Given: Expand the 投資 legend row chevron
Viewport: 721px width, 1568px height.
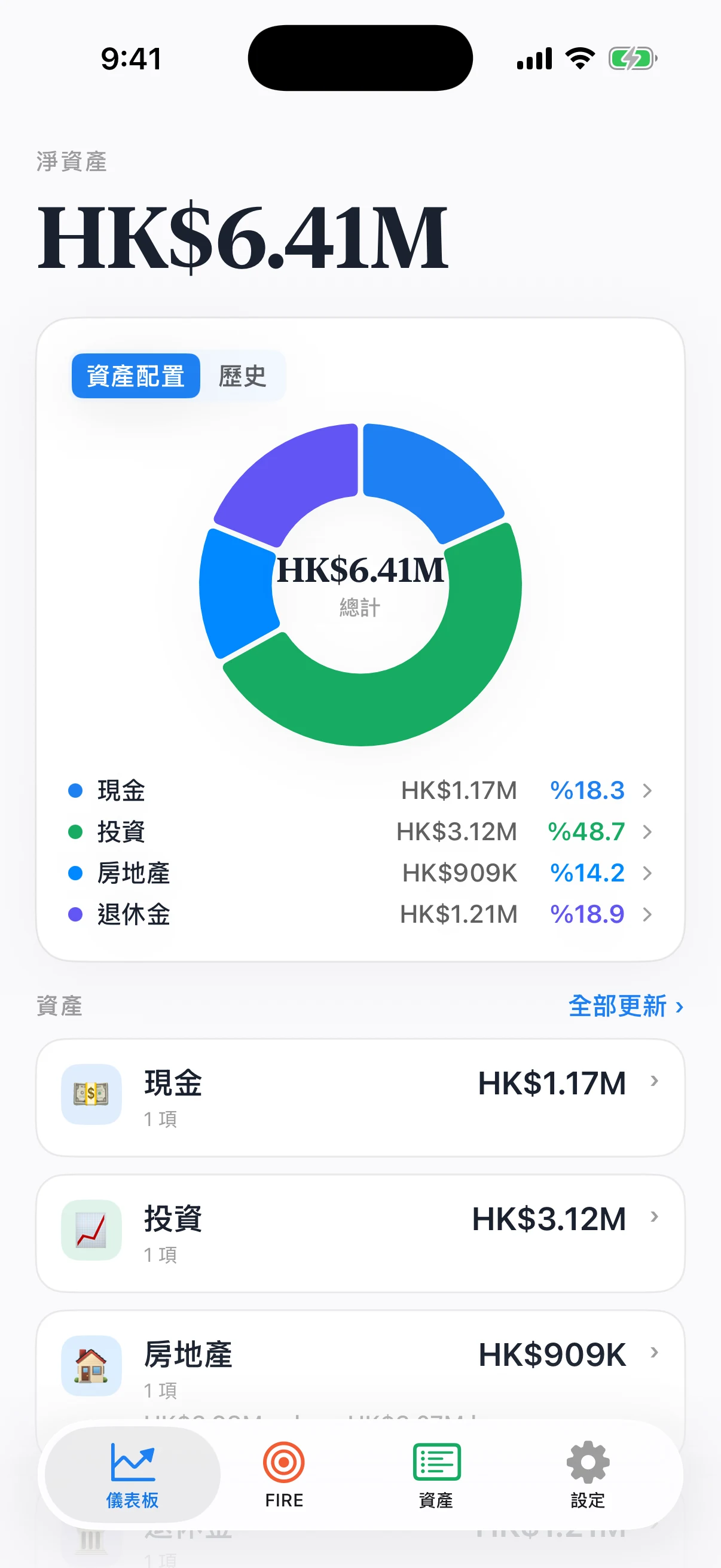Looking at the screenshot, I should 647,831.
